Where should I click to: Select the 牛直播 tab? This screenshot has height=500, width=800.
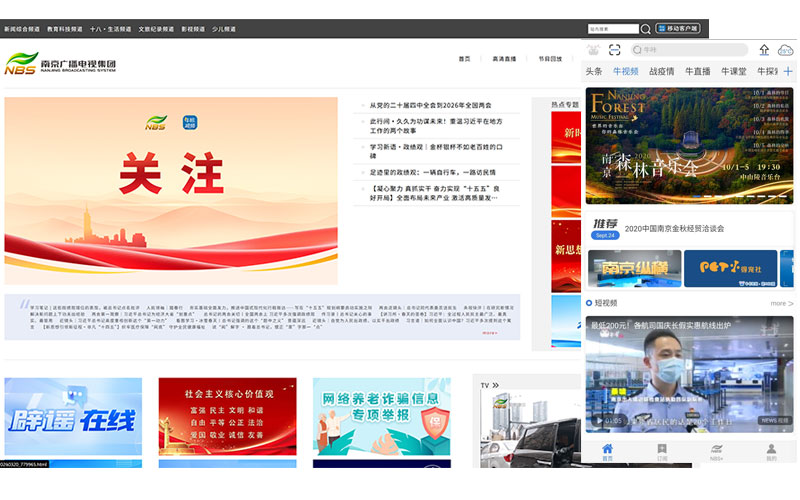(x=697, y=72)
